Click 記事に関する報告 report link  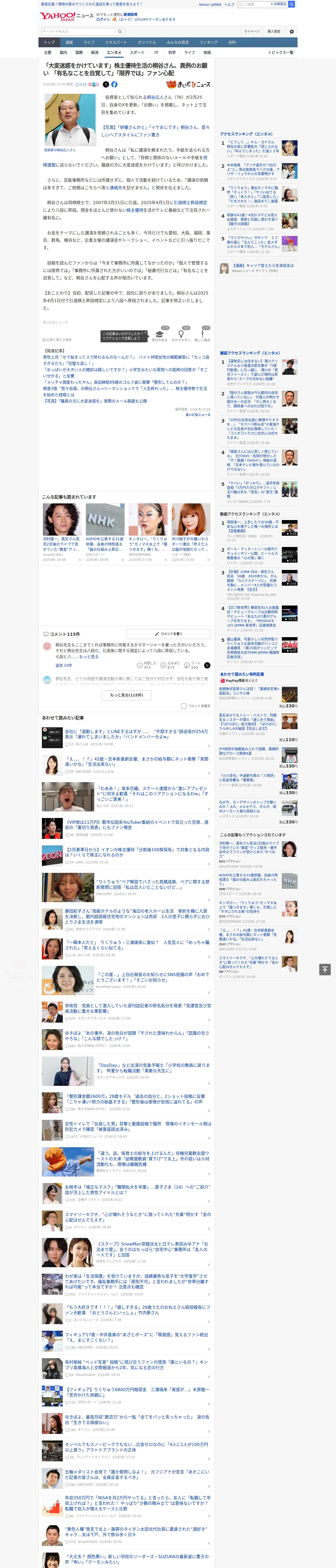click(57, 340)
